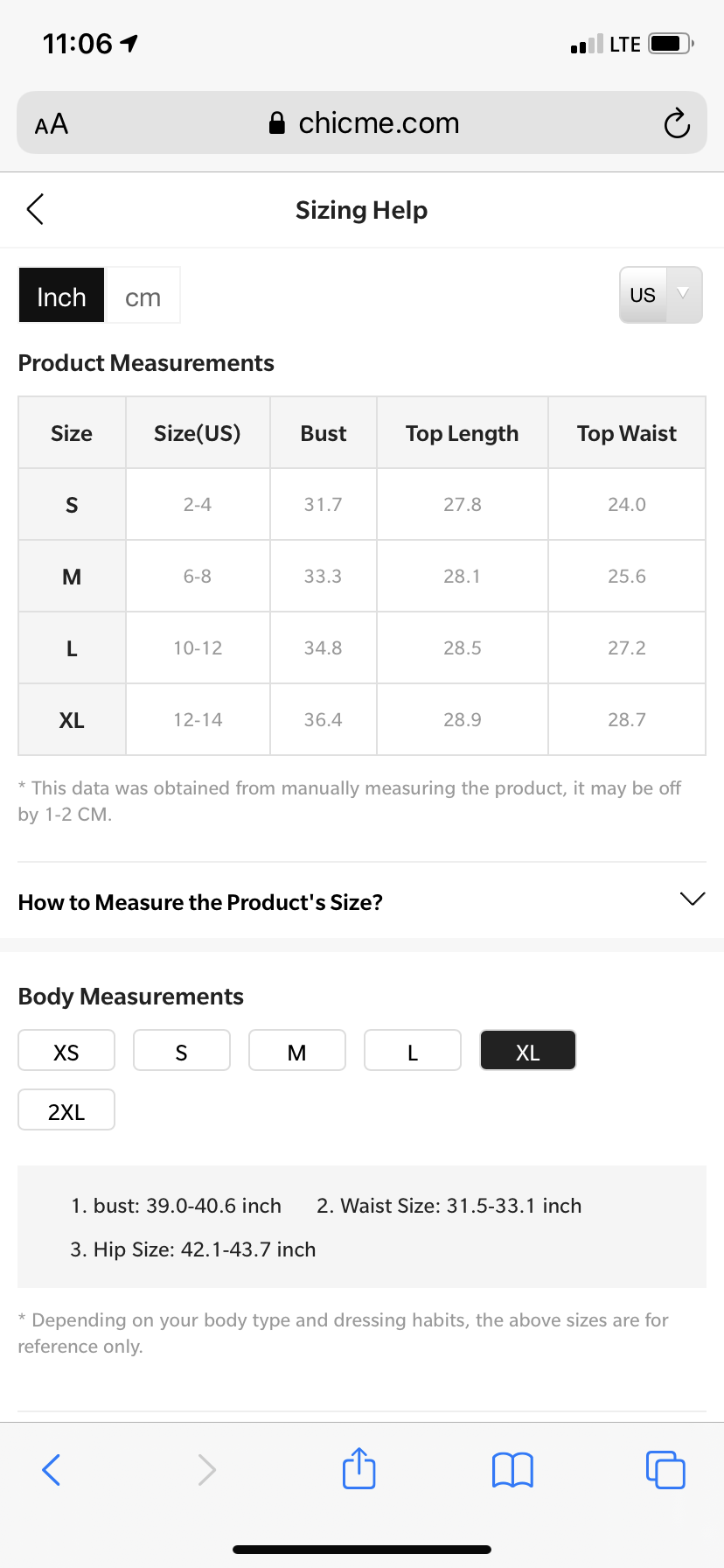Screen dimensions: 724x1568
Task: Tap the lock icon beside chicme.com
Action: [x=277, y=123]
